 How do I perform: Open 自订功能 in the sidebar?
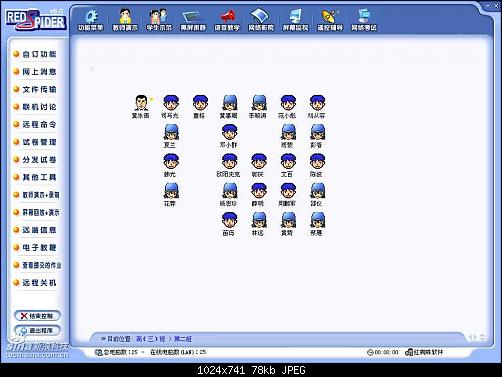[x=35, y=54]
